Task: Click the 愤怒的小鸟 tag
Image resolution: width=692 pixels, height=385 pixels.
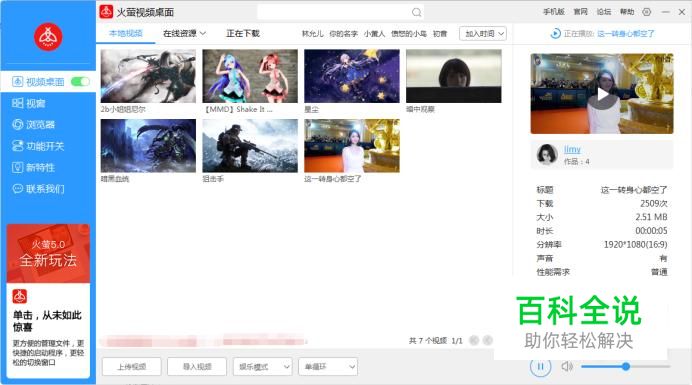Action: coord(409,34)
